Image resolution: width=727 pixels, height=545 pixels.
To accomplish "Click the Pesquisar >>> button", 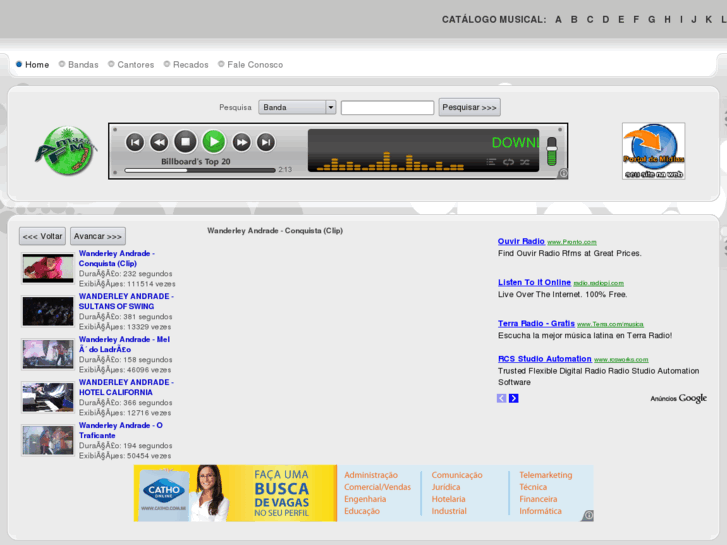I will (469, 107).
